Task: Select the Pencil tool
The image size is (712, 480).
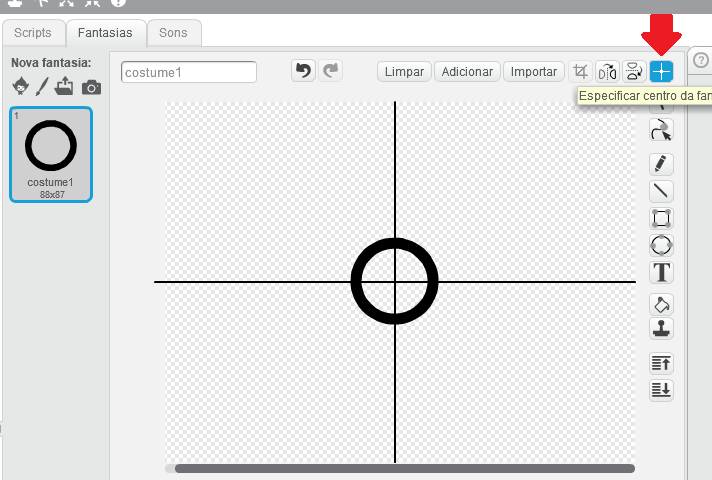Action: [661, 164]
